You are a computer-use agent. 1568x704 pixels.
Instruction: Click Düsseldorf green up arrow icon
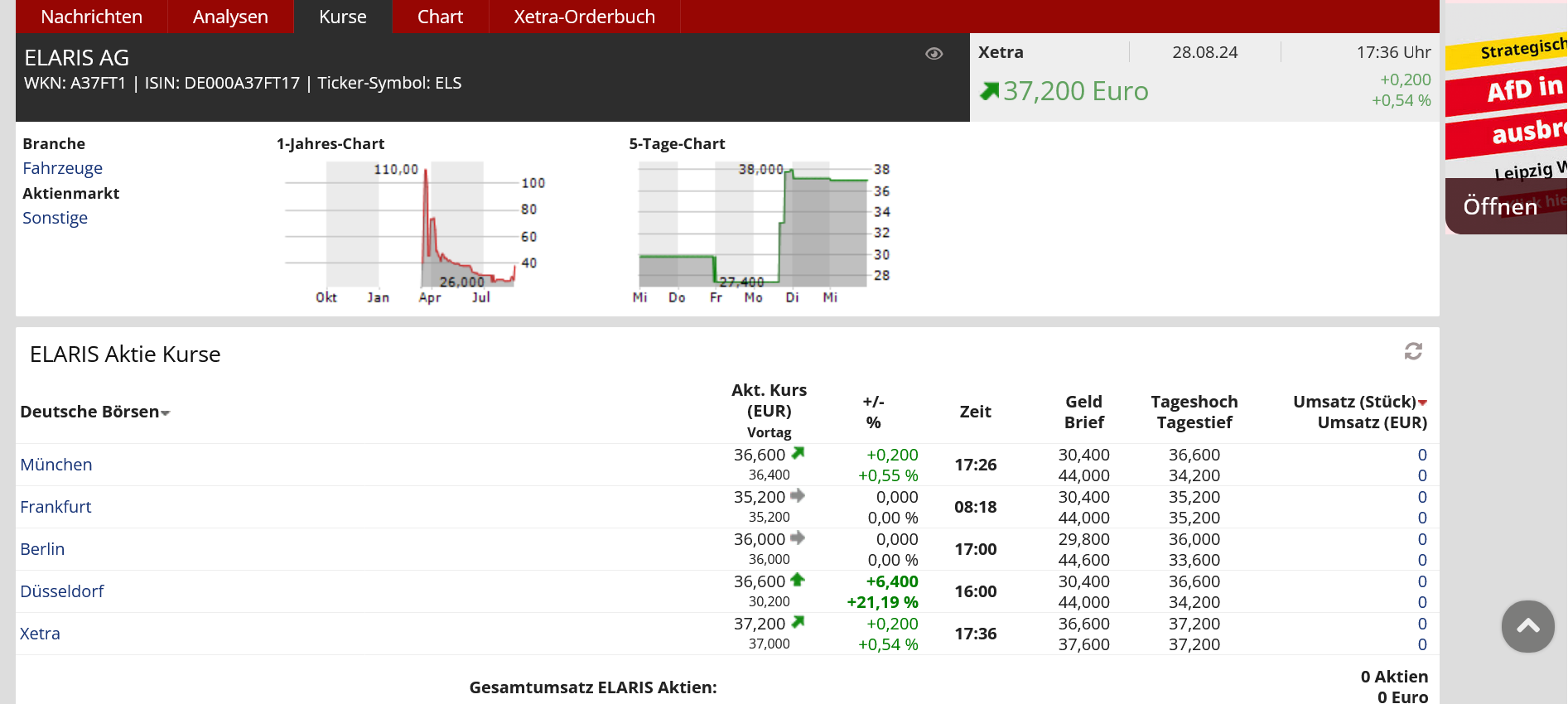coord(798,580)
